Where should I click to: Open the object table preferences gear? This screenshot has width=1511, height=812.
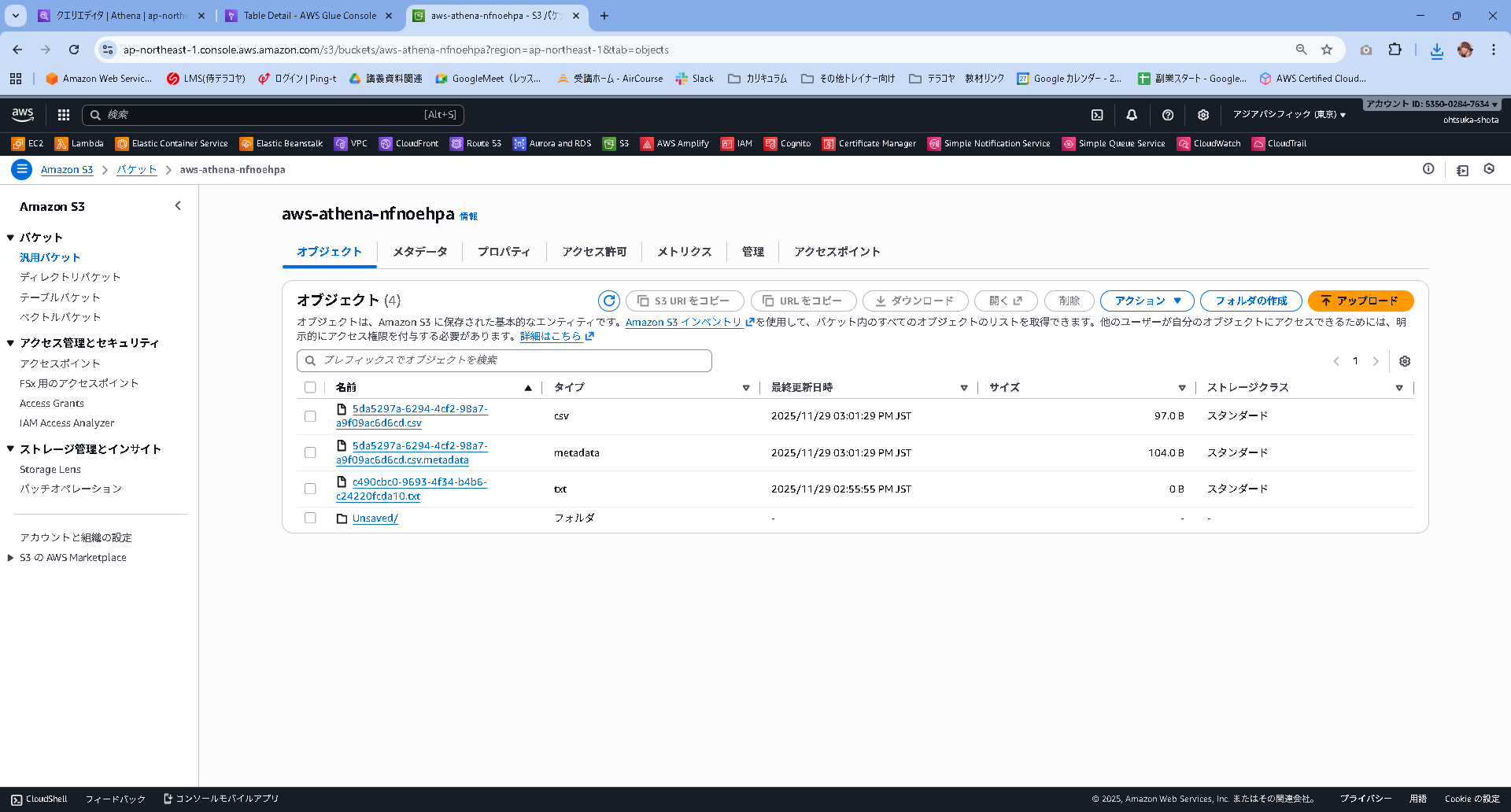pyautogui.click(x=1405, y=361)
